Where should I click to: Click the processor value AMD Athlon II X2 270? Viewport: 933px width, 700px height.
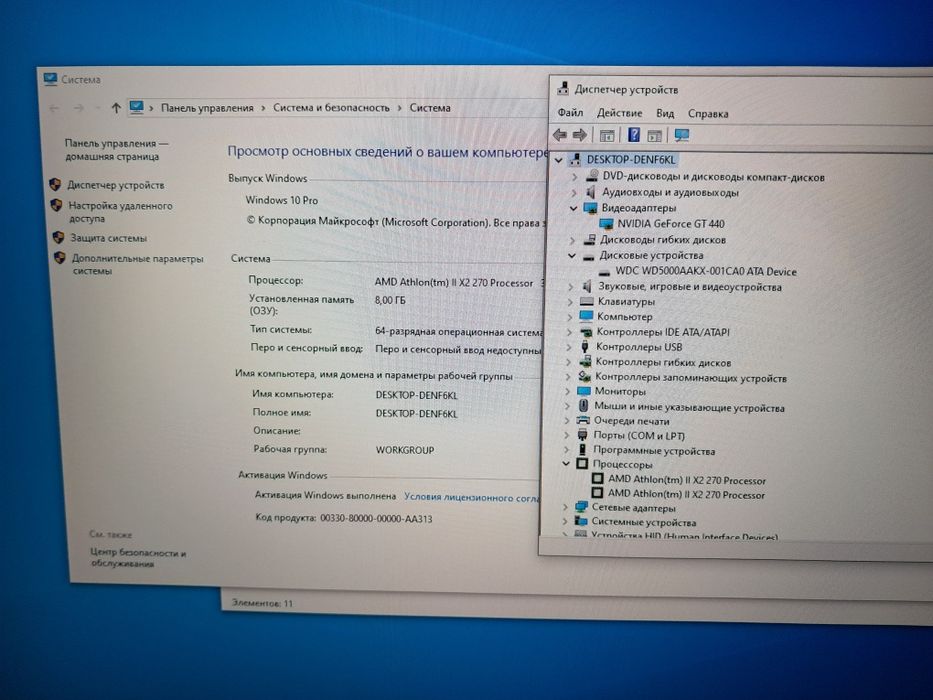click(453, 283)
